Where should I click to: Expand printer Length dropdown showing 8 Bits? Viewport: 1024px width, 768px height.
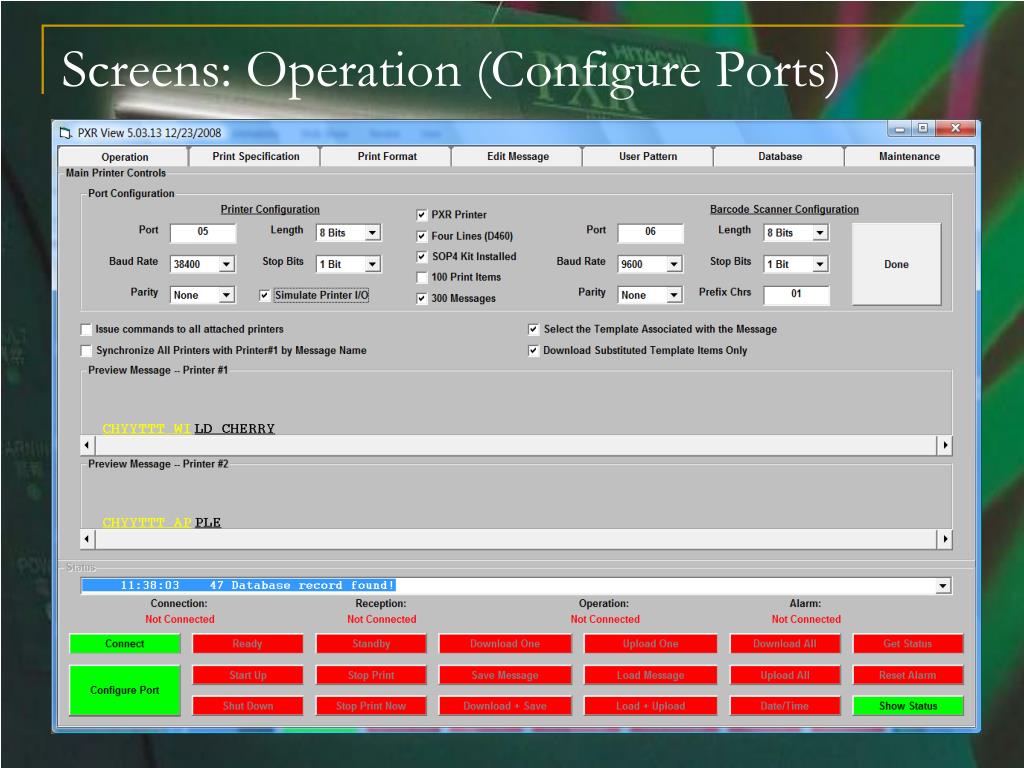372,232
